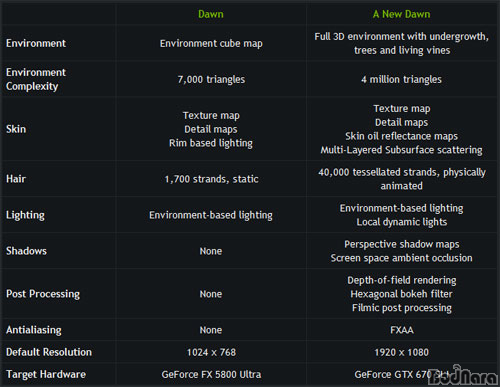Image resolution: width=500 pixels, height=387 pixels.
Task: Select Hexagonal bokeh filter text
Action: 401,294
